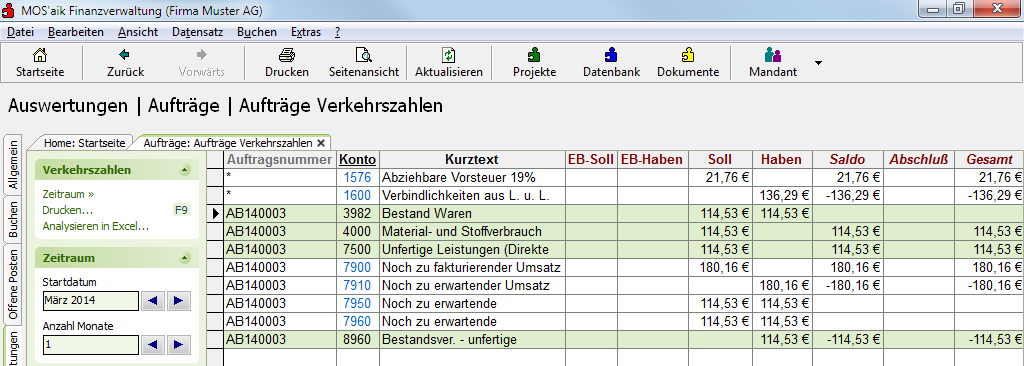This screenshot has width=1024, height=366.
Task: Open account link 7900
Action: tap(357, 267)
